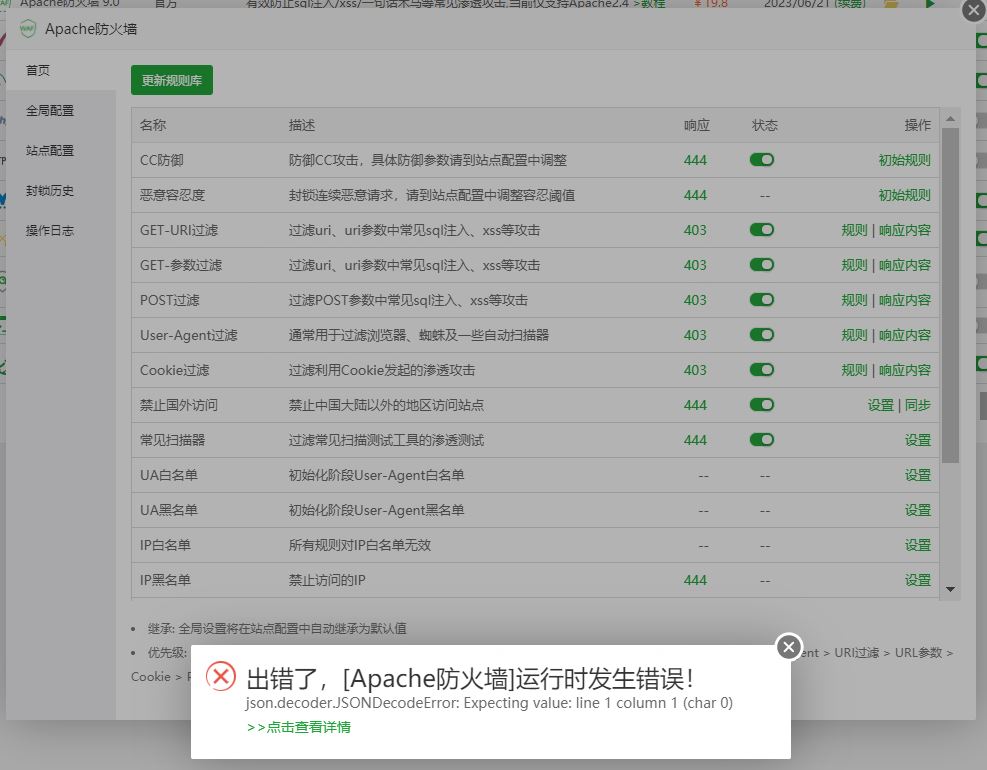
Task: Click the Apache防火墙 shield logo icon
Action: [x=28, y=28]
